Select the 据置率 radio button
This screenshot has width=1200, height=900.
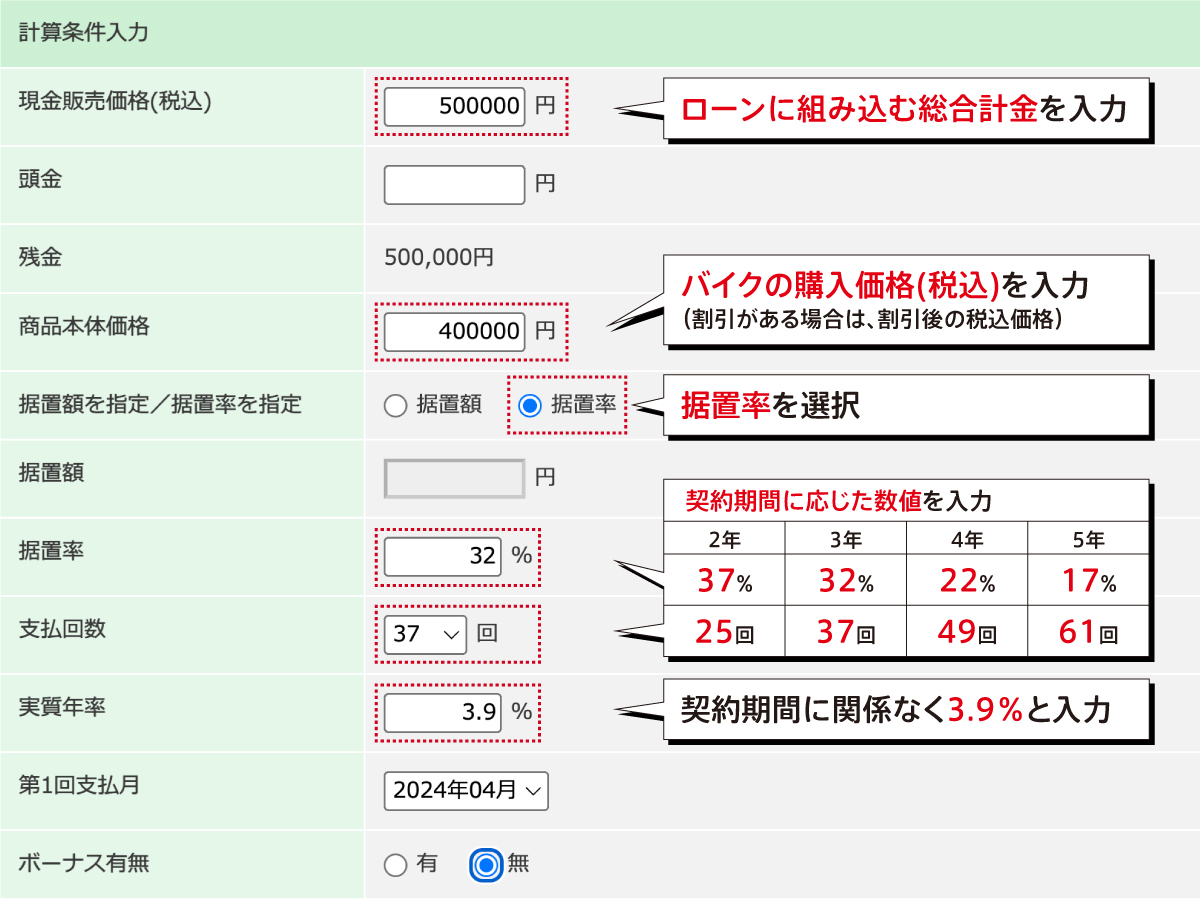pyautogui.click(x=531, y=405)
